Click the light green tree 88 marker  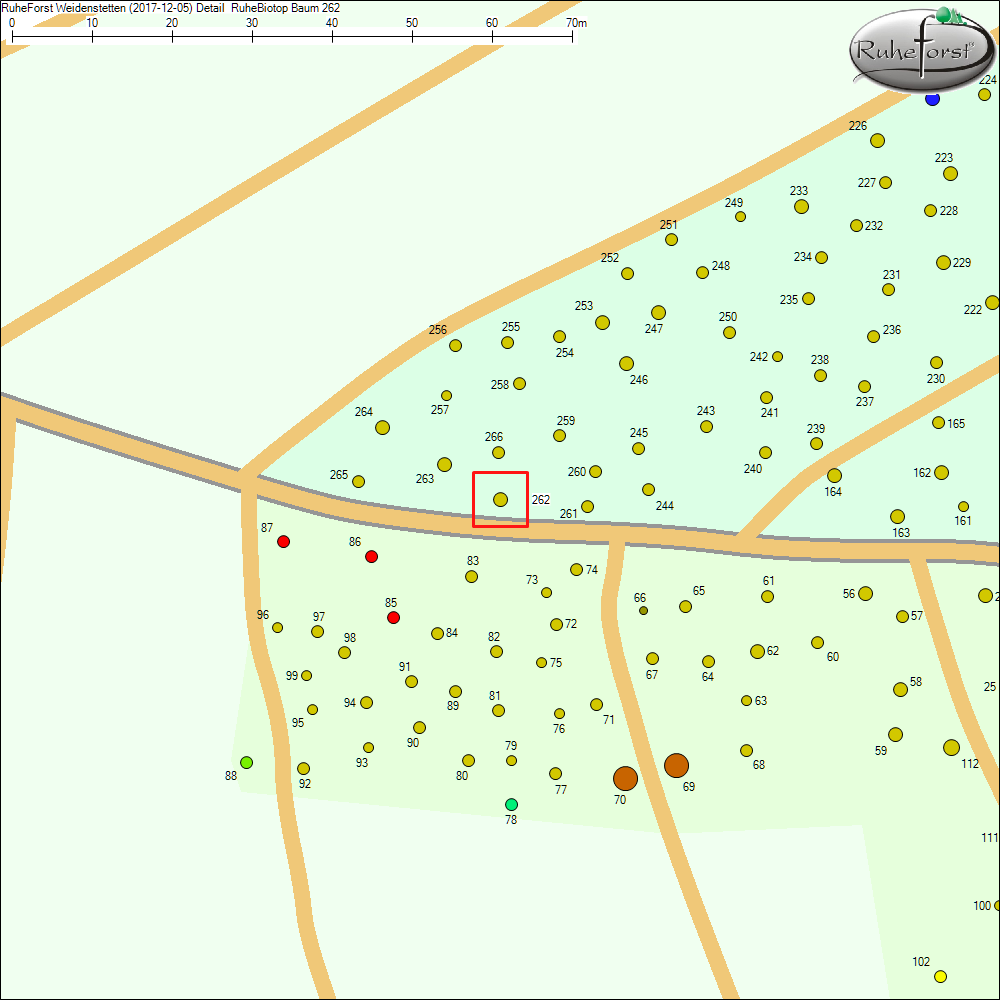[246, 762]
